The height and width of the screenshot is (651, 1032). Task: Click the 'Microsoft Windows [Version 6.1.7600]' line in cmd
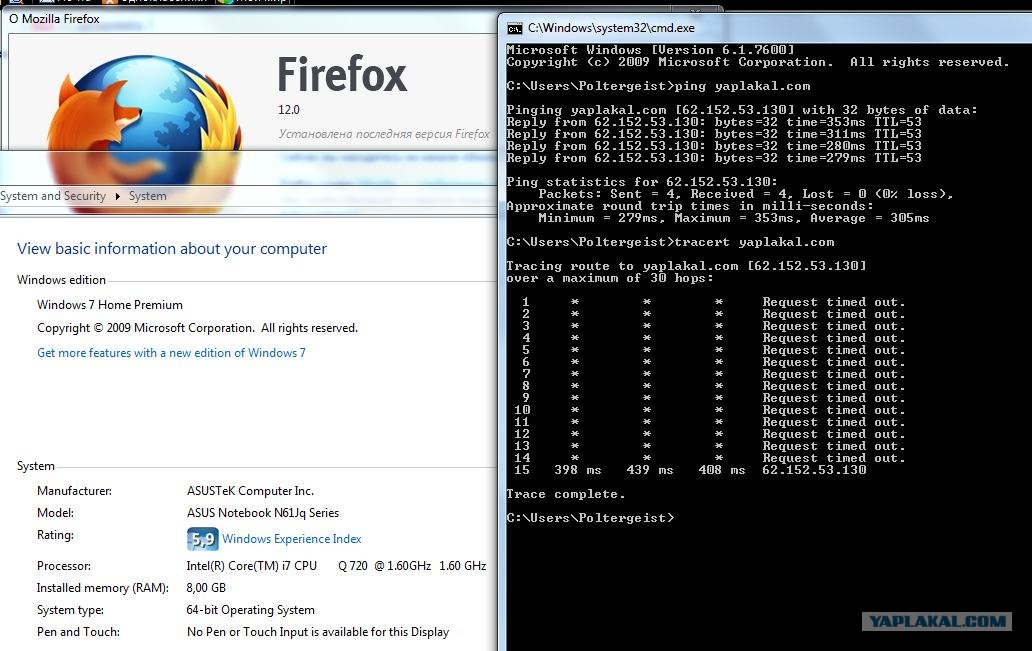point(650,50)
